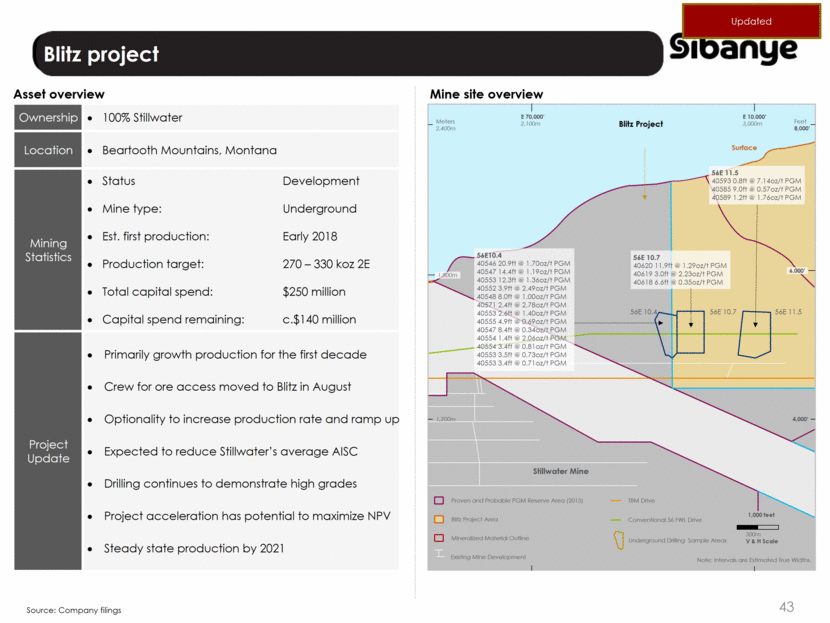Click the red Updated badge
The image size is (830, 623).
coord(751,21)
